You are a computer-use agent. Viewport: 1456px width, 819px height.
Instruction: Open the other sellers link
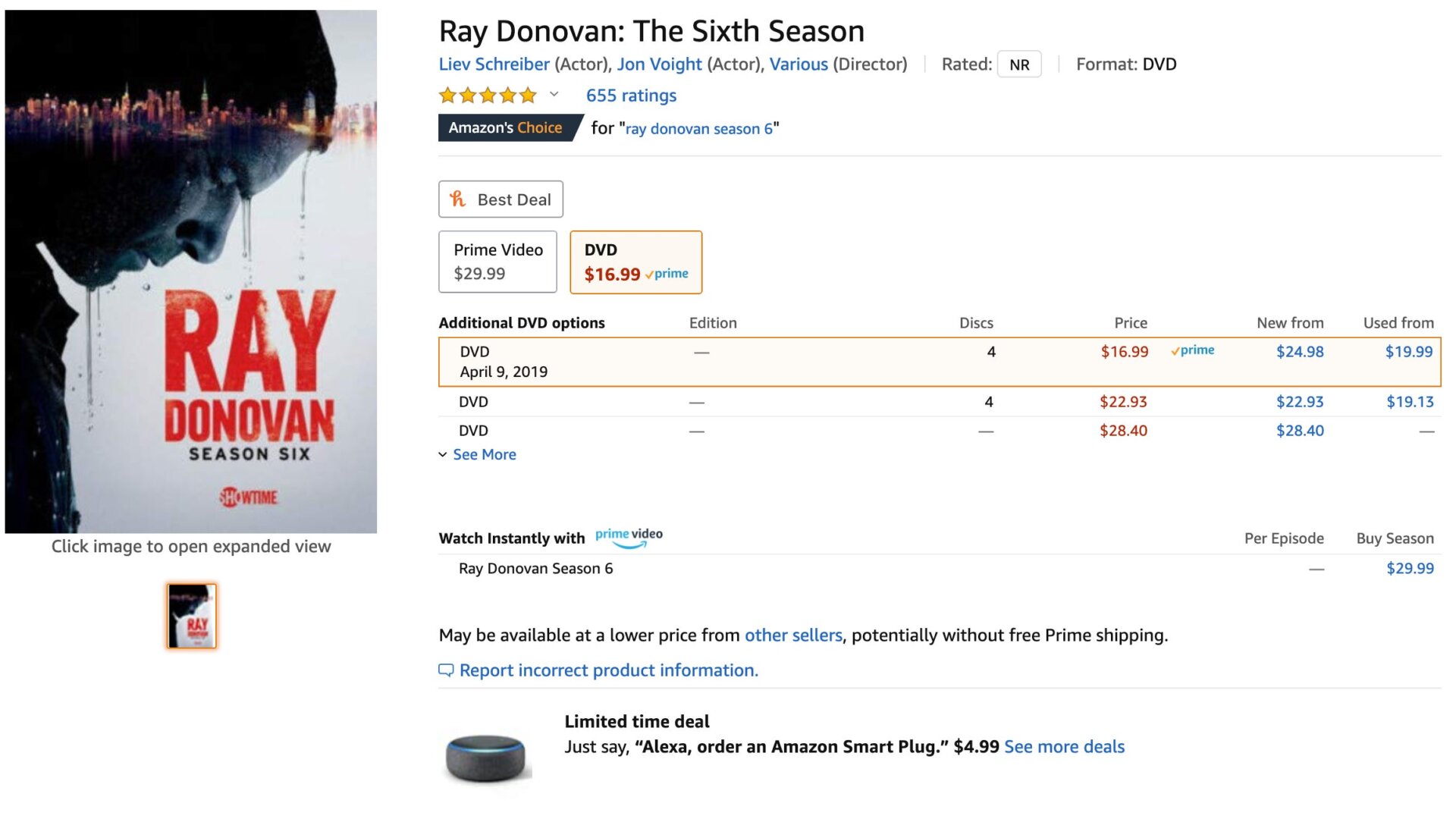793,635
